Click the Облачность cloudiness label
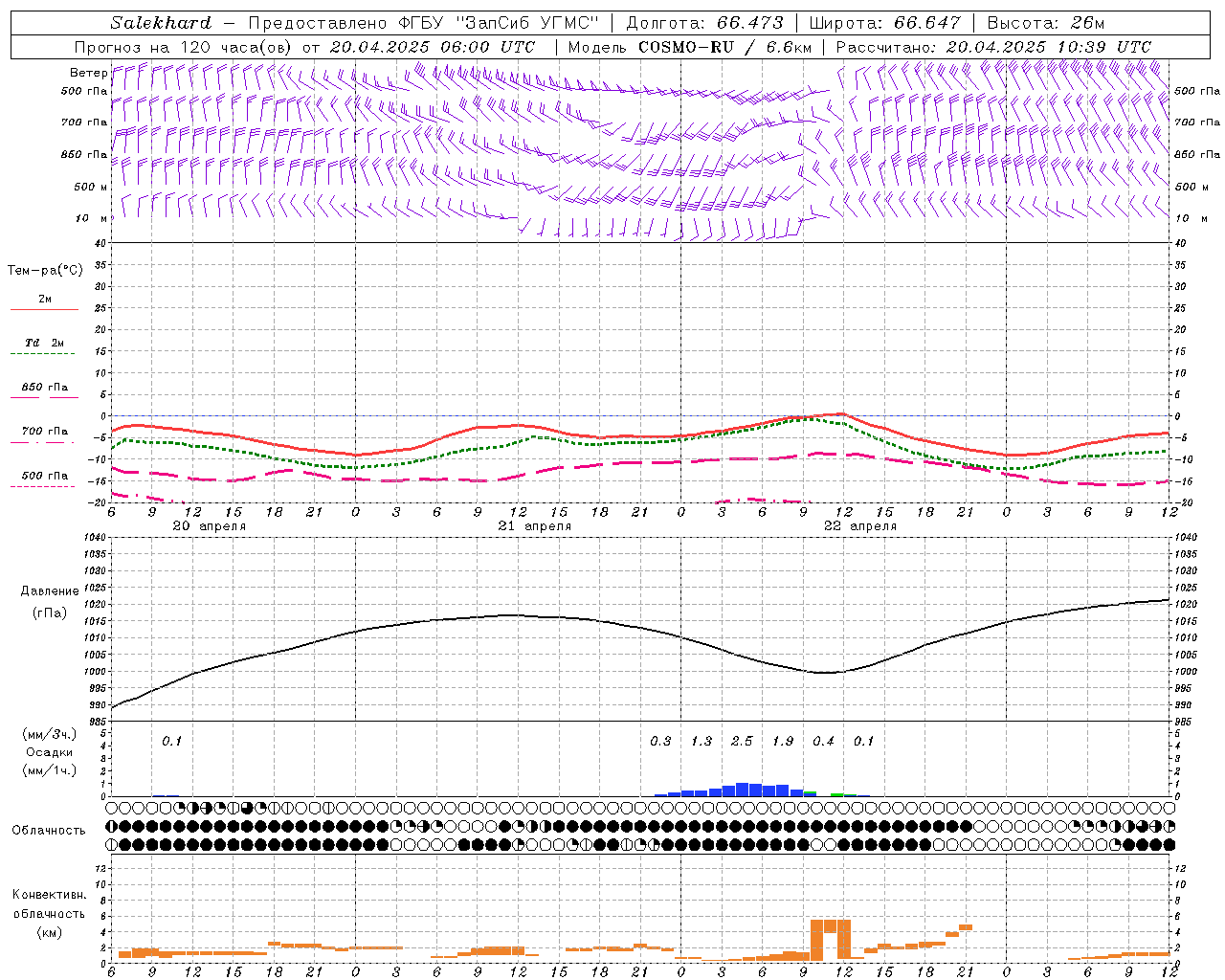 (49, 831)
